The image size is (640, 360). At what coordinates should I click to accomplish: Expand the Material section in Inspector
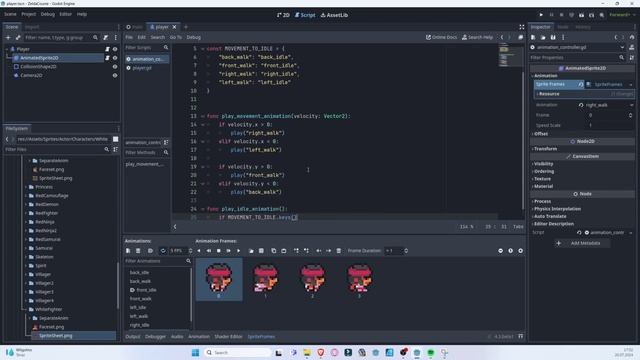click(x=544, y=186)
